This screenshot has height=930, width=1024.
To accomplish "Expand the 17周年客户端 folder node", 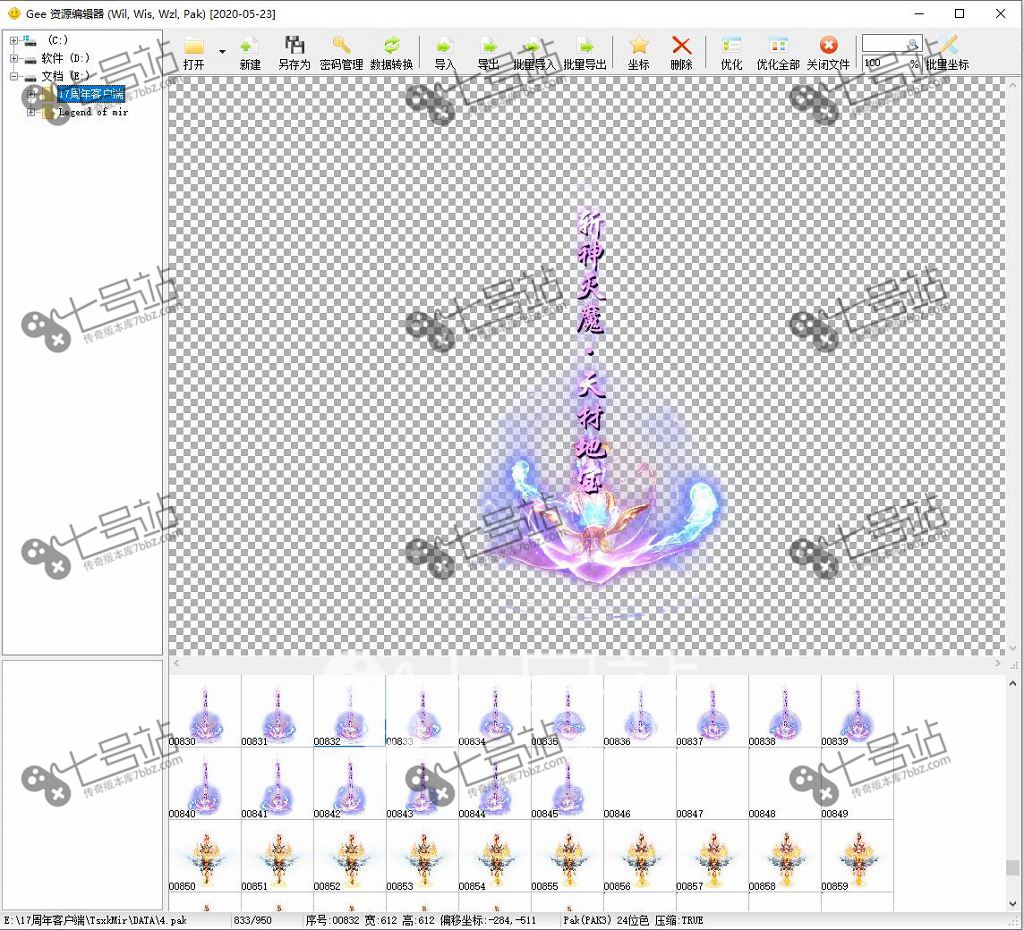I will 30,94.
